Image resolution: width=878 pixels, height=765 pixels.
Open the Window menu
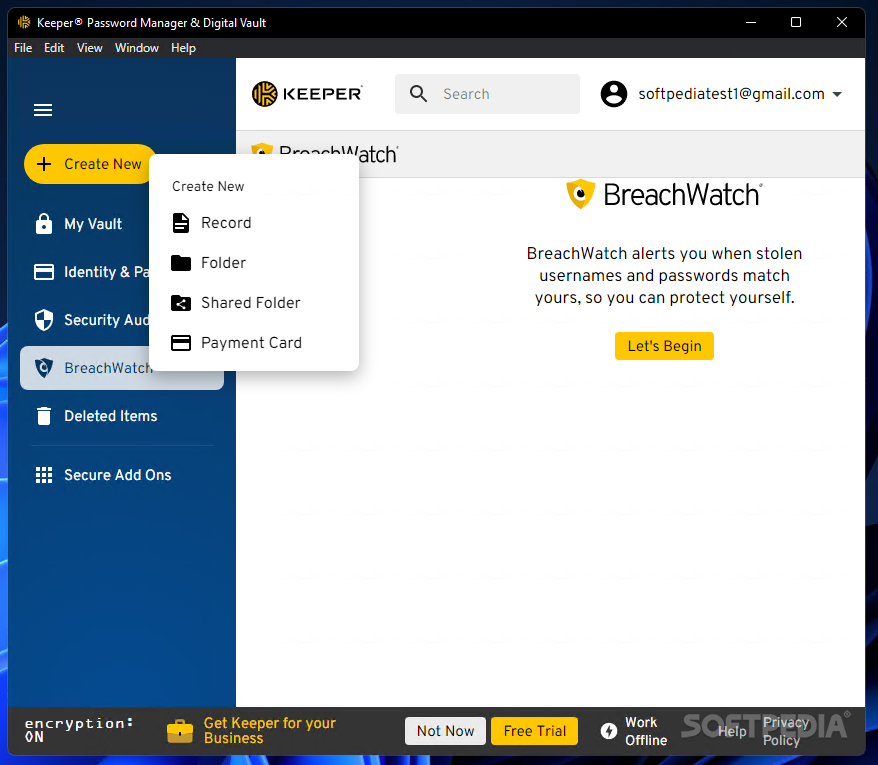[x=137, y=48]
